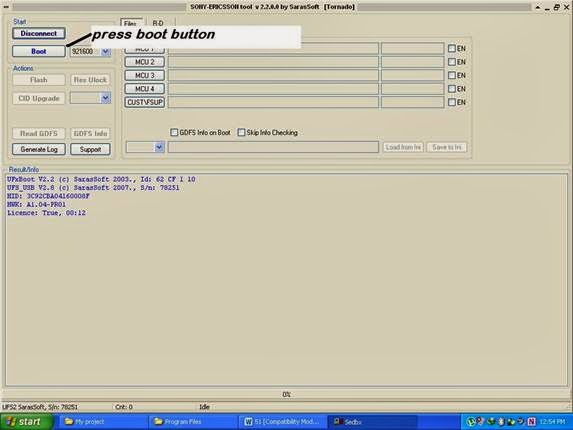This screenshot has height=430, width=573.
Task: Expand the dropdown left of Load from Ini
Action: [159, 147]
